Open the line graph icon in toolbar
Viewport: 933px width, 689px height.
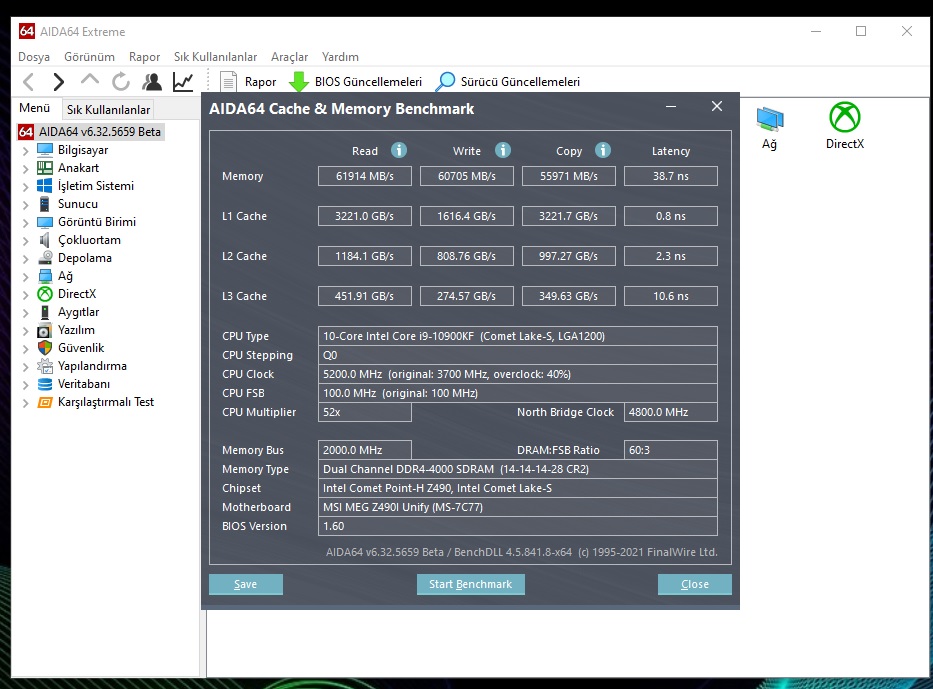click(183, 82)
